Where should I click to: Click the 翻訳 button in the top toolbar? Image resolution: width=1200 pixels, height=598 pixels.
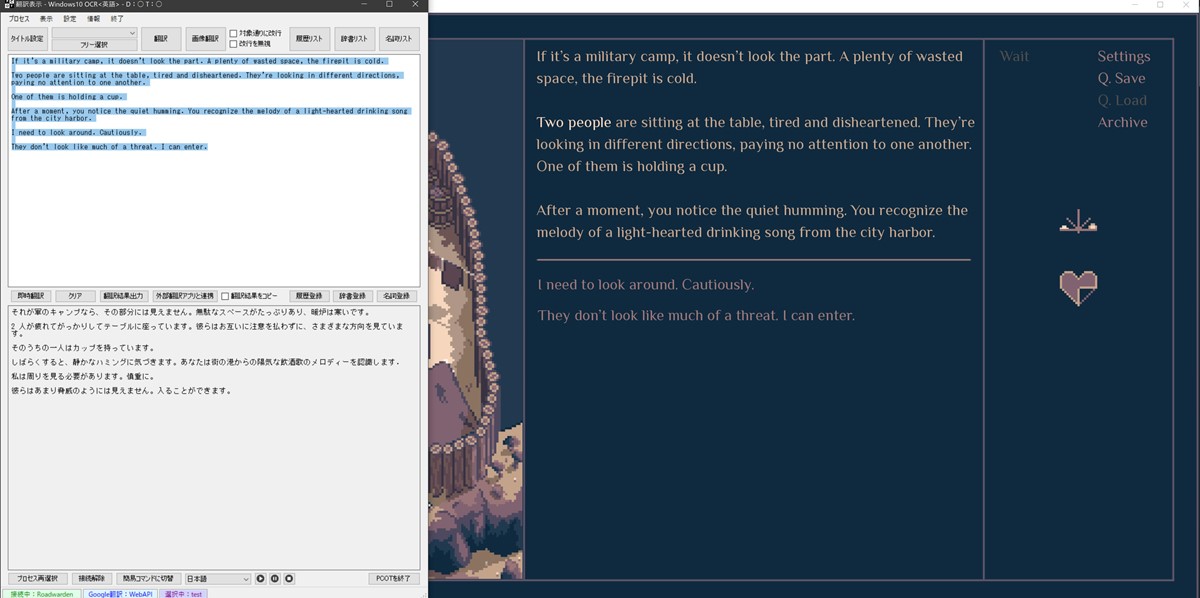click(160, 39)
